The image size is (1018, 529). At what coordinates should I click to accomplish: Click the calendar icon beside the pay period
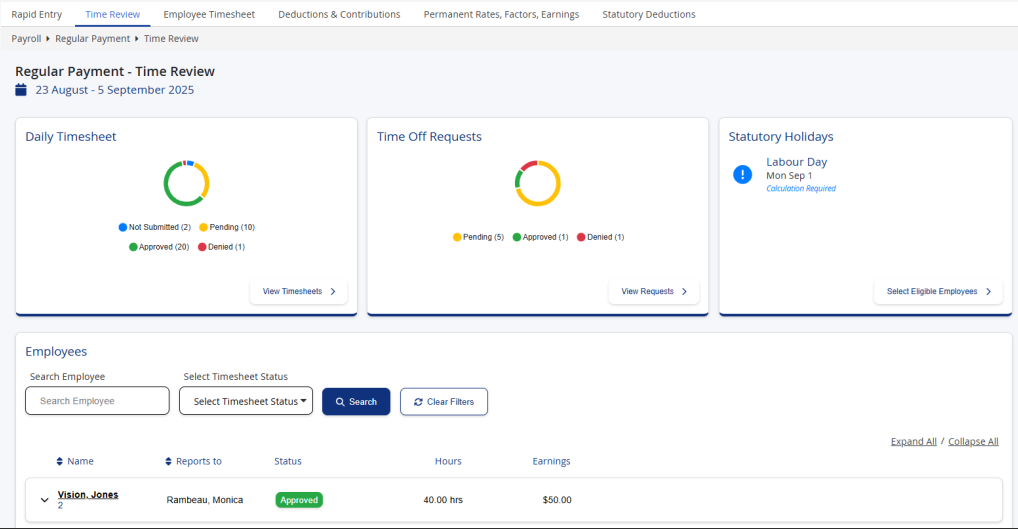click(x=21, y=90)
